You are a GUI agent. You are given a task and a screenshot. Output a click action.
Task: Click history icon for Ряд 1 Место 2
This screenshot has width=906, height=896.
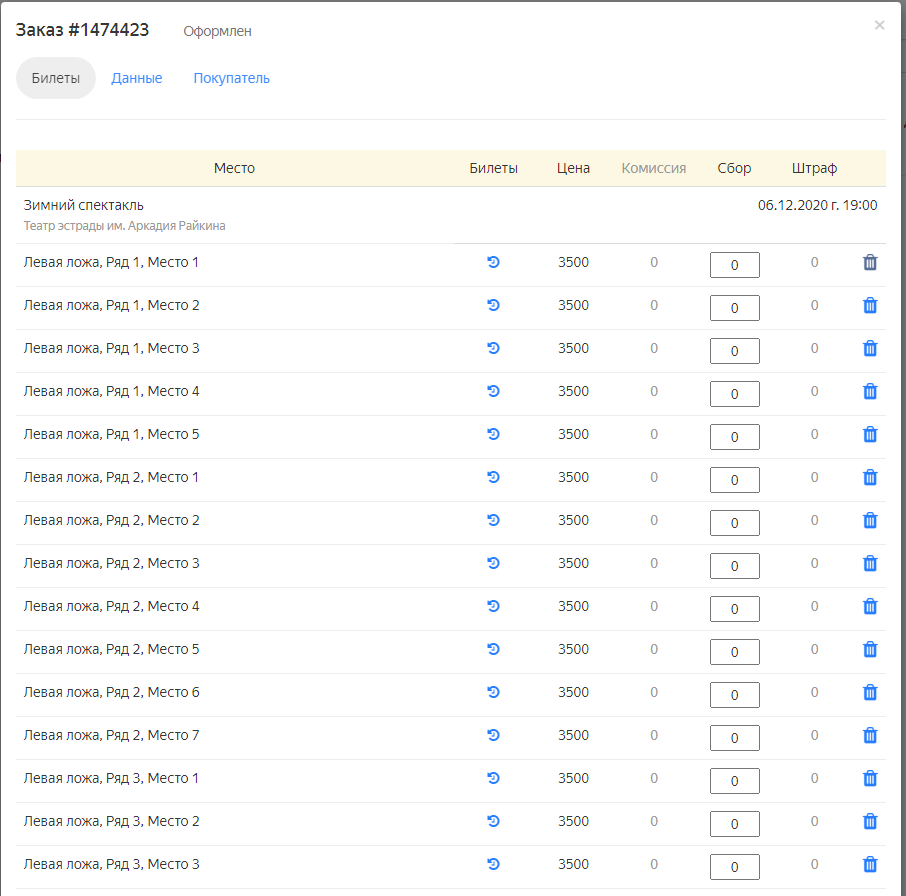pos(493,305)
